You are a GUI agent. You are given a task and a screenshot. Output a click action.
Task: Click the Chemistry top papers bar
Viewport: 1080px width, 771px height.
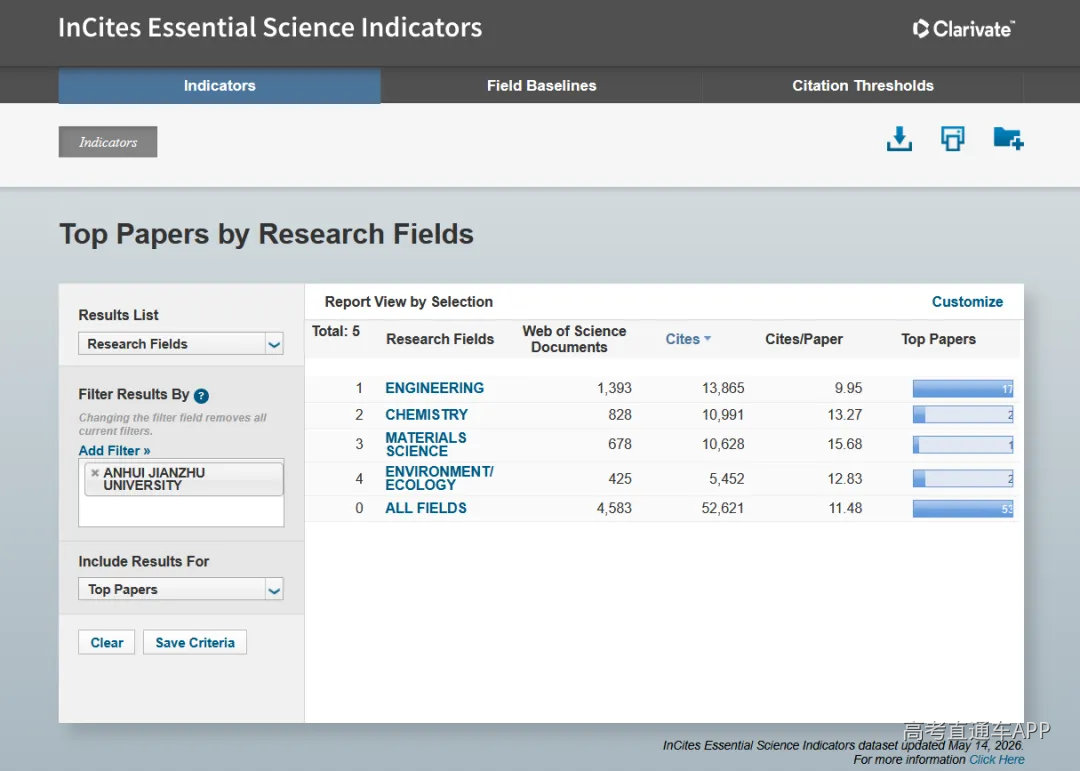[963, 415]
